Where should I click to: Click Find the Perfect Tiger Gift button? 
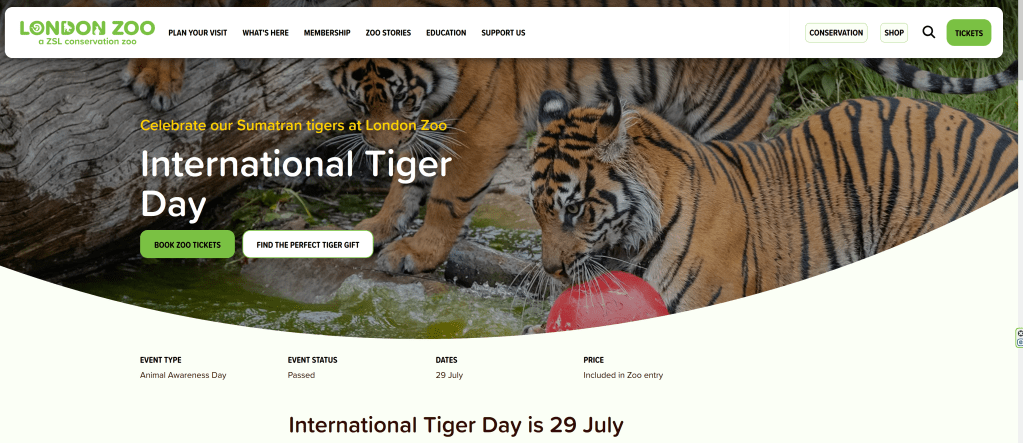point(308,244)
